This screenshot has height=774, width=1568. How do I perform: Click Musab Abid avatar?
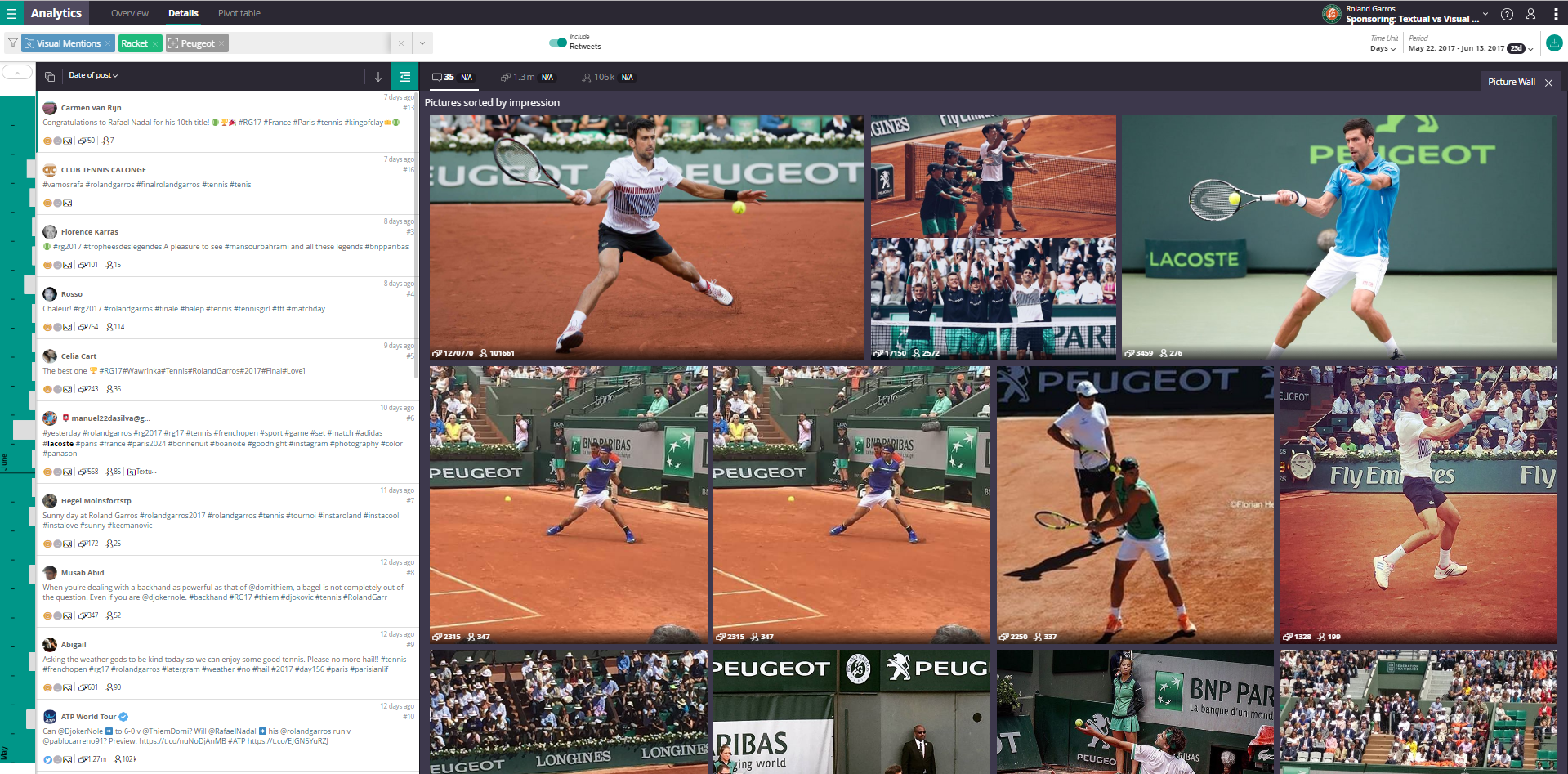[50, 573]
